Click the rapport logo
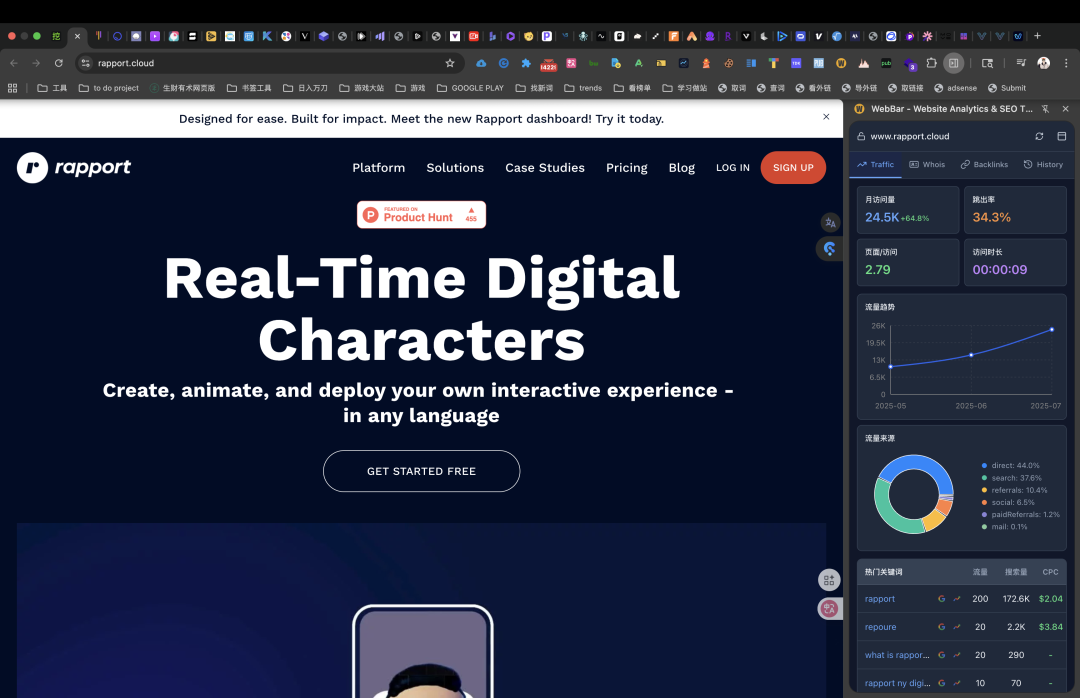 tap(74, 167)
